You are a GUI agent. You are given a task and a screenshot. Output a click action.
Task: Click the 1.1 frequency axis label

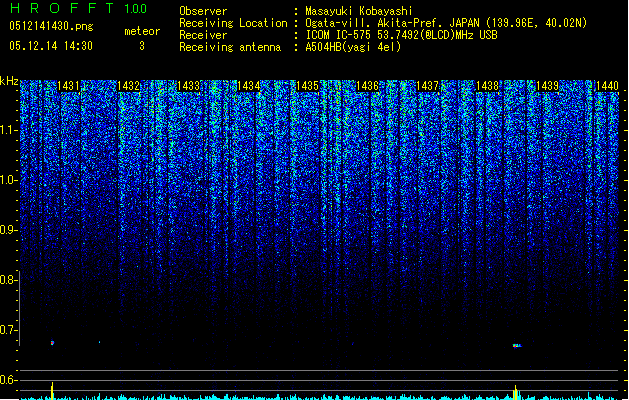point(8,130)
